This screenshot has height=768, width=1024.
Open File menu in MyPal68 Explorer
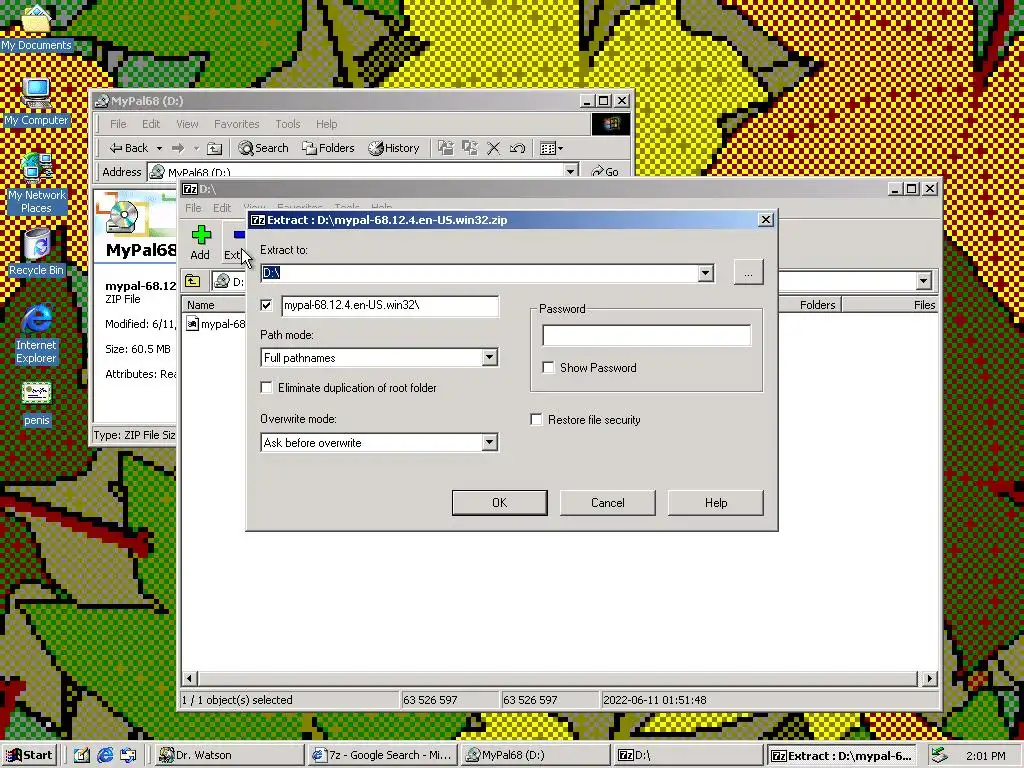[118, 124]
